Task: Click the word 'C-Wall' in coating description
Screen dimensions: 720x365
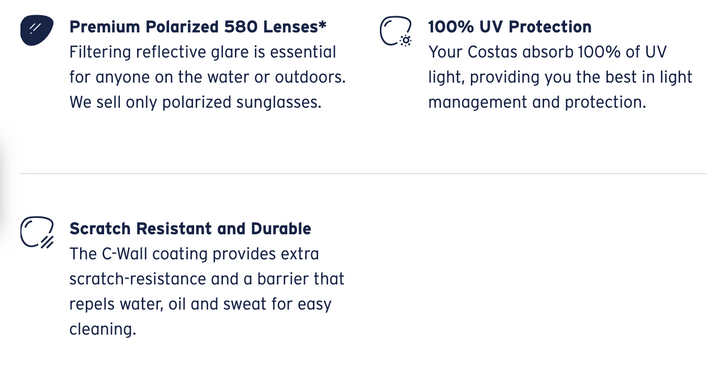Action: (124, 253)
